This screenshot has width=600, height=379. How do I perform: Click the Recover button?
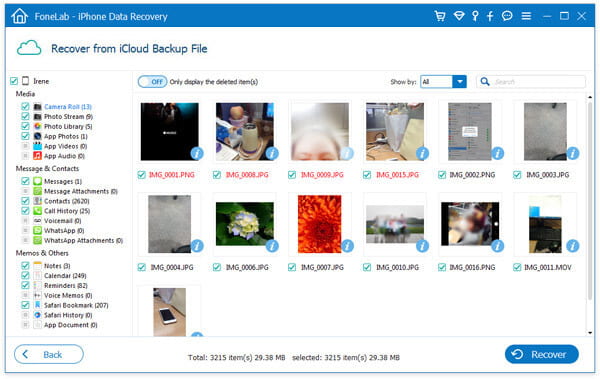542,354
